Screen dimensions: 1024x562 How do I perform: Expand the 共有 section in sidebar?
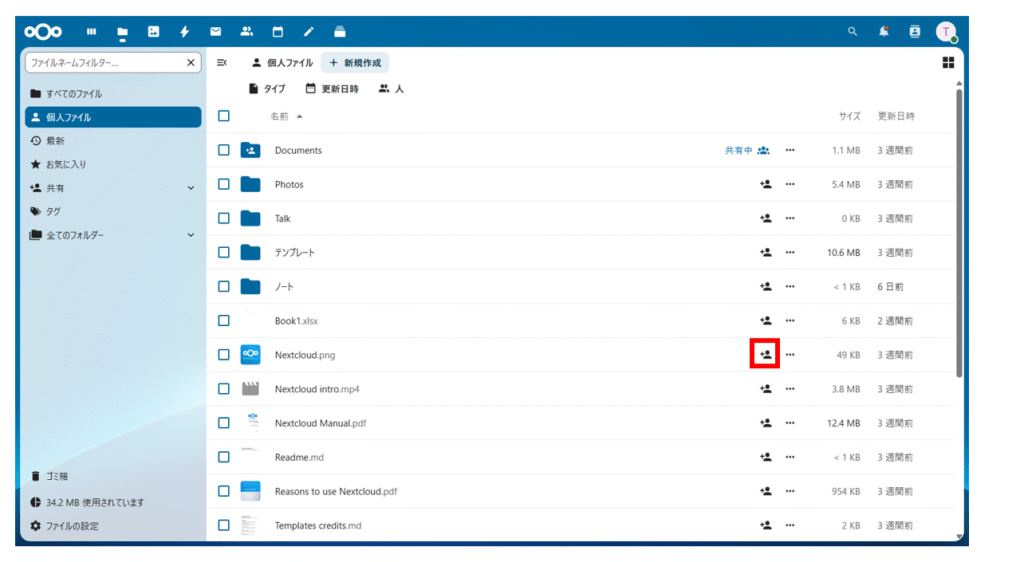click(x=191, y=188)
